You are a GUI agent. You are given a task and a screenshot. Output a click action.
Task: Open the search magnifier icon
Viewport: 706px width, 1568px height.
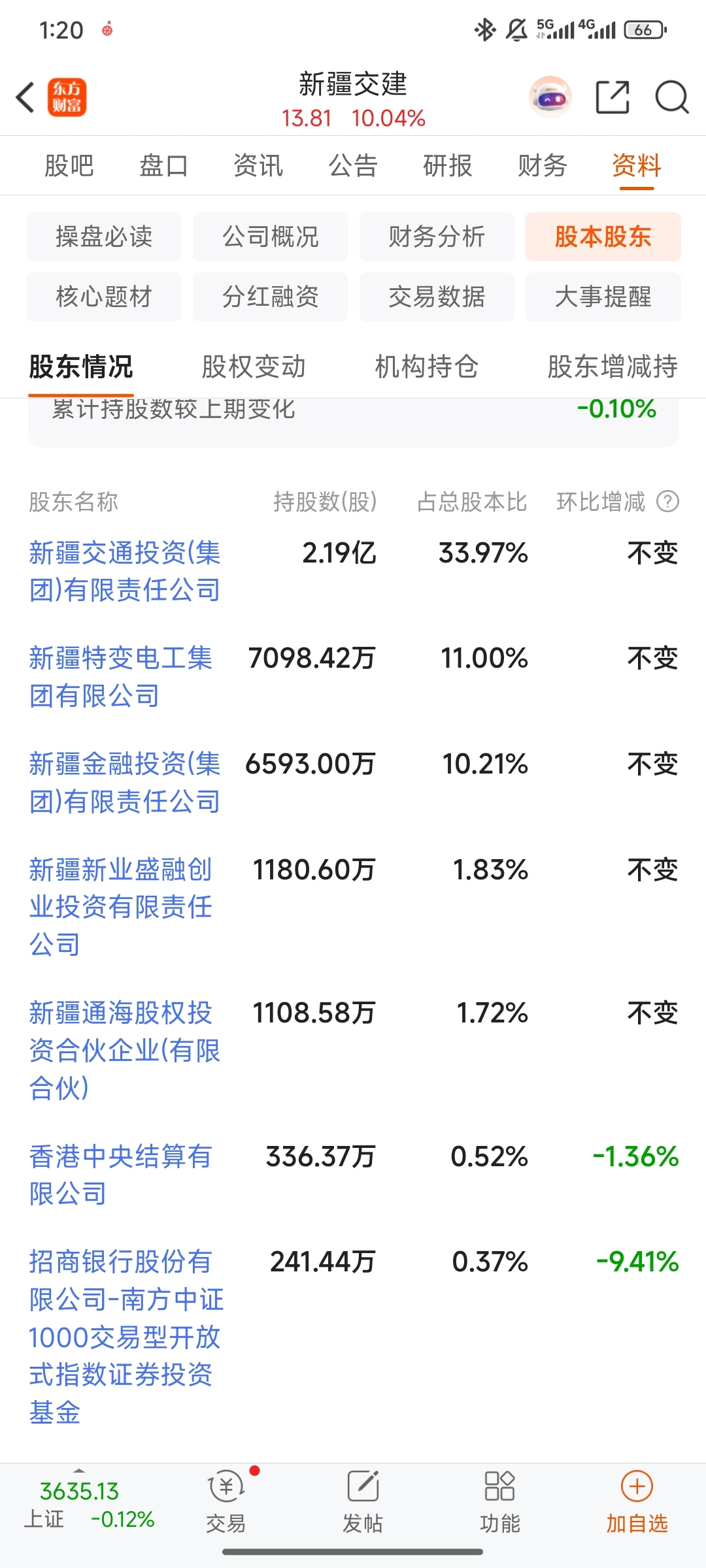point(672,98)
